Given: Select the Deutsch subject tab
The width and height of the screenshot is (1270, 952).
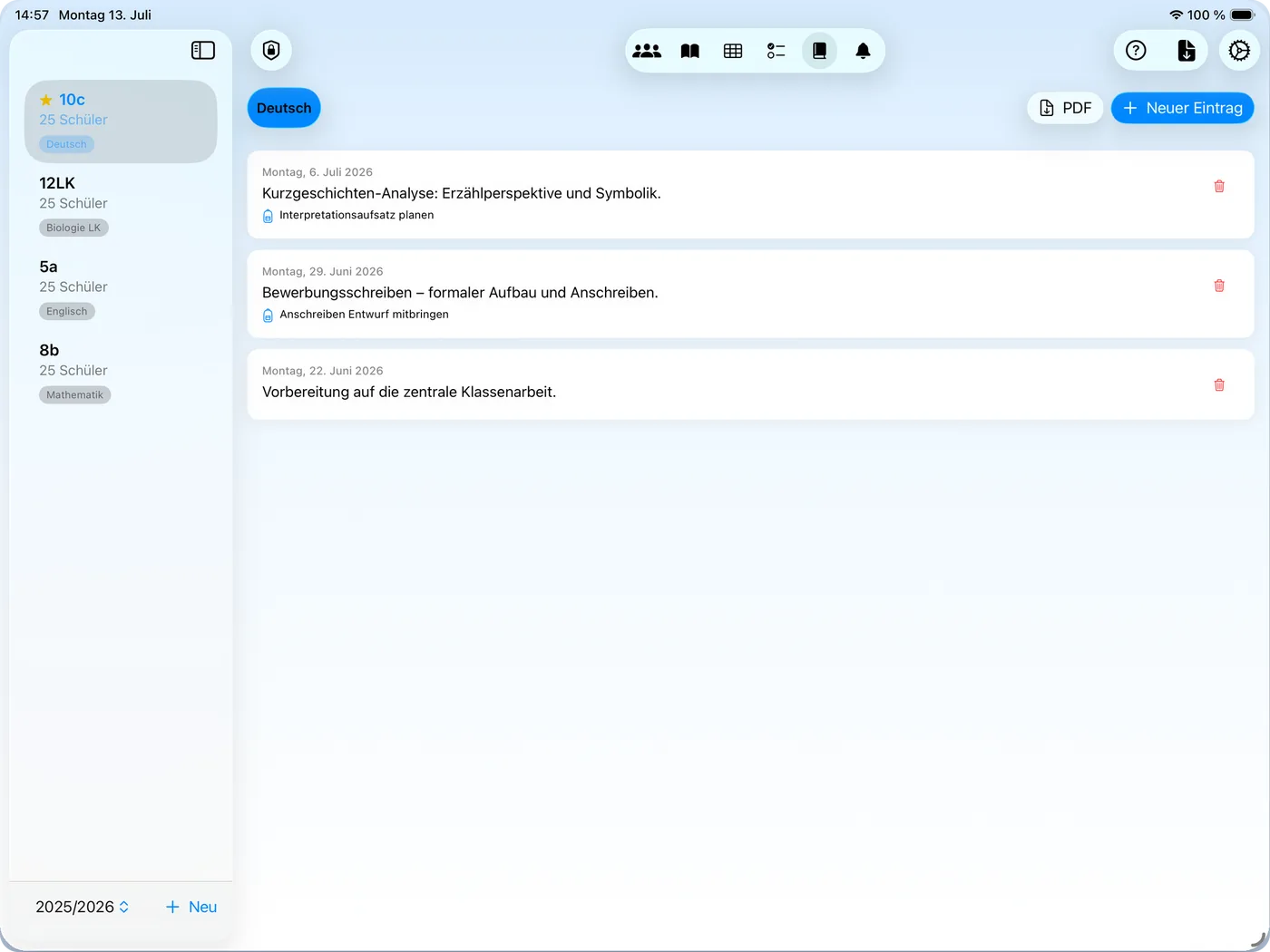Looking at the screenshot, I should (284, 108).
